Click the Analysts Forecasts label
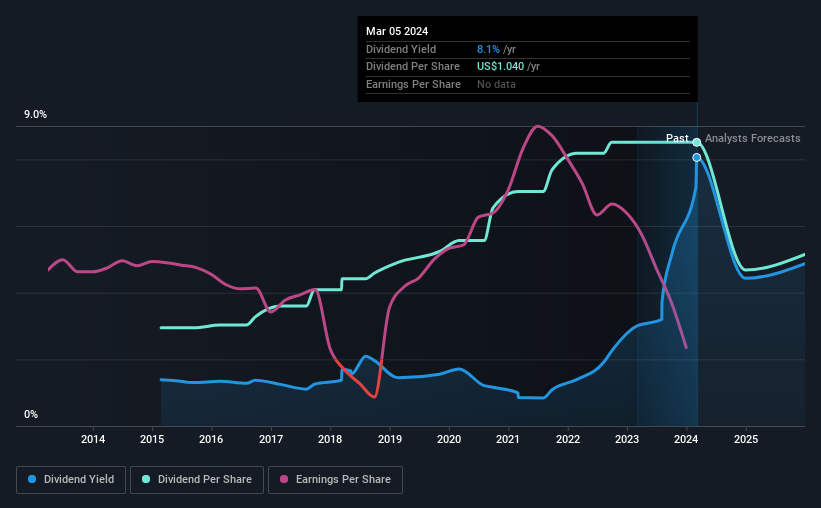821x508 pixels. point(752,138)
